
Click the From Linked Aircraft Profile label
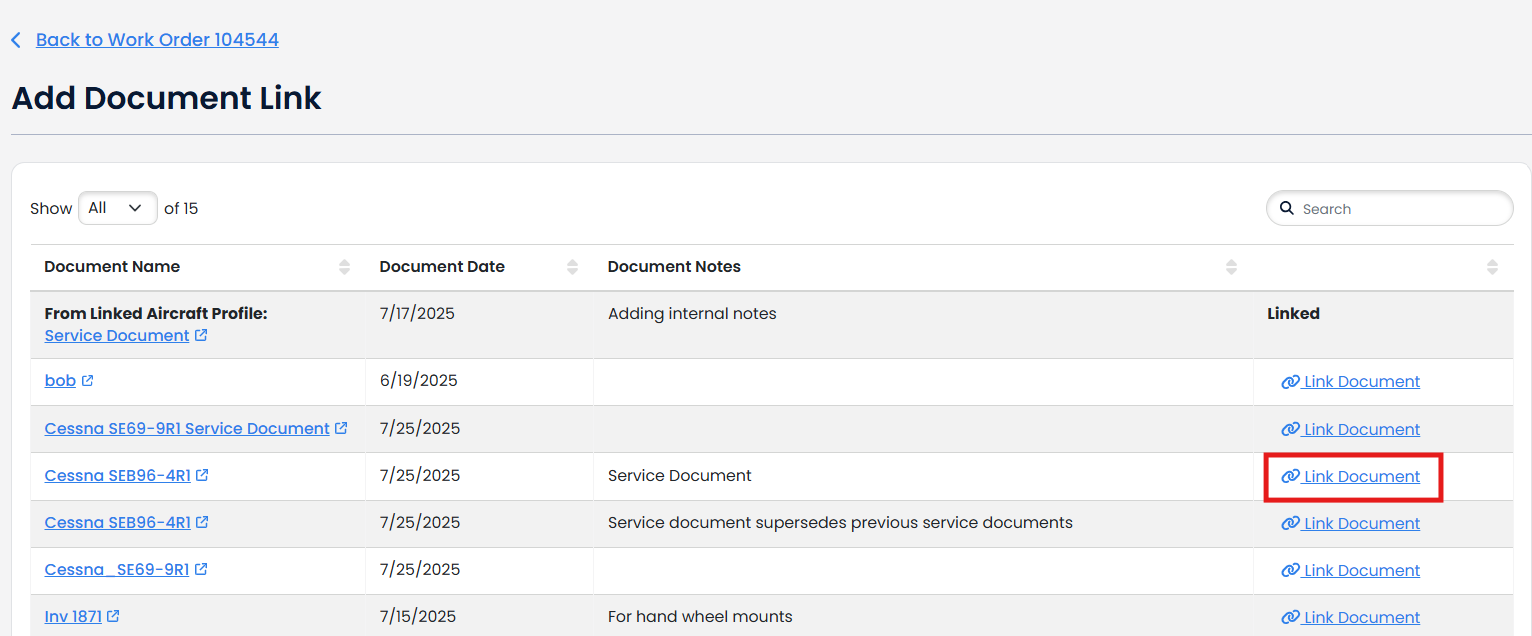[156, 313]
